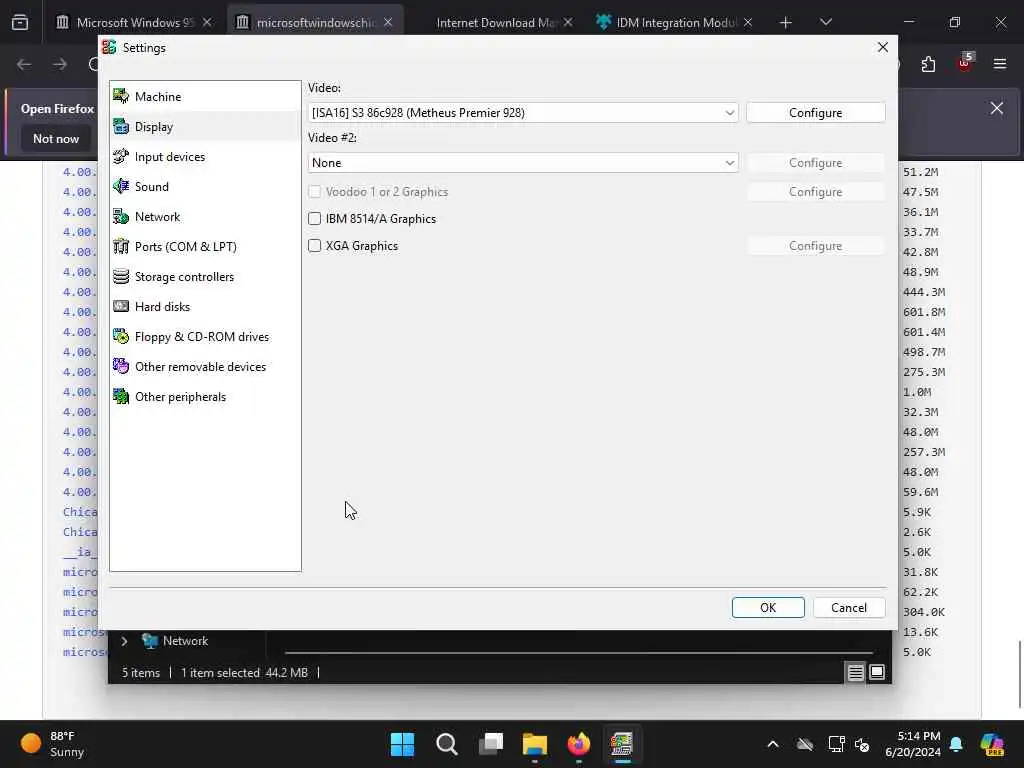Click the 304.0K file size entry
The image size is (1024, 768).
click(923, 612)
